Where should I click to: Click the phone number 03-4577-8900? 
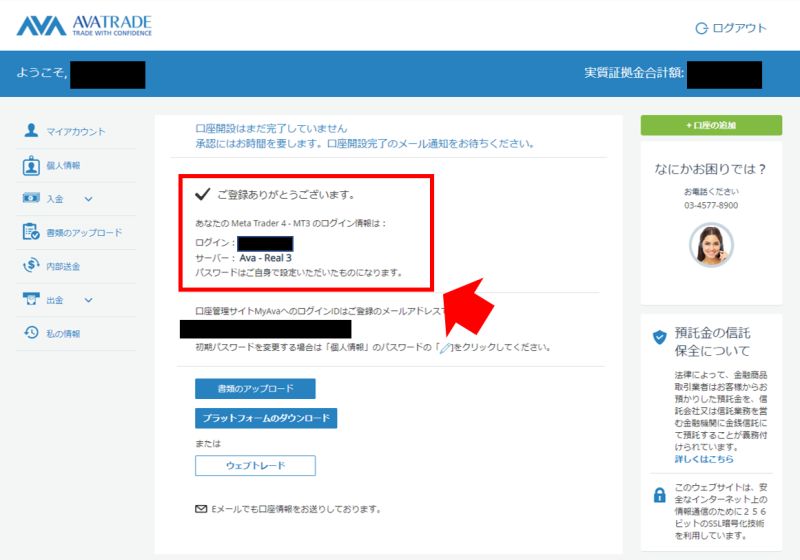(x=711, y=205)
